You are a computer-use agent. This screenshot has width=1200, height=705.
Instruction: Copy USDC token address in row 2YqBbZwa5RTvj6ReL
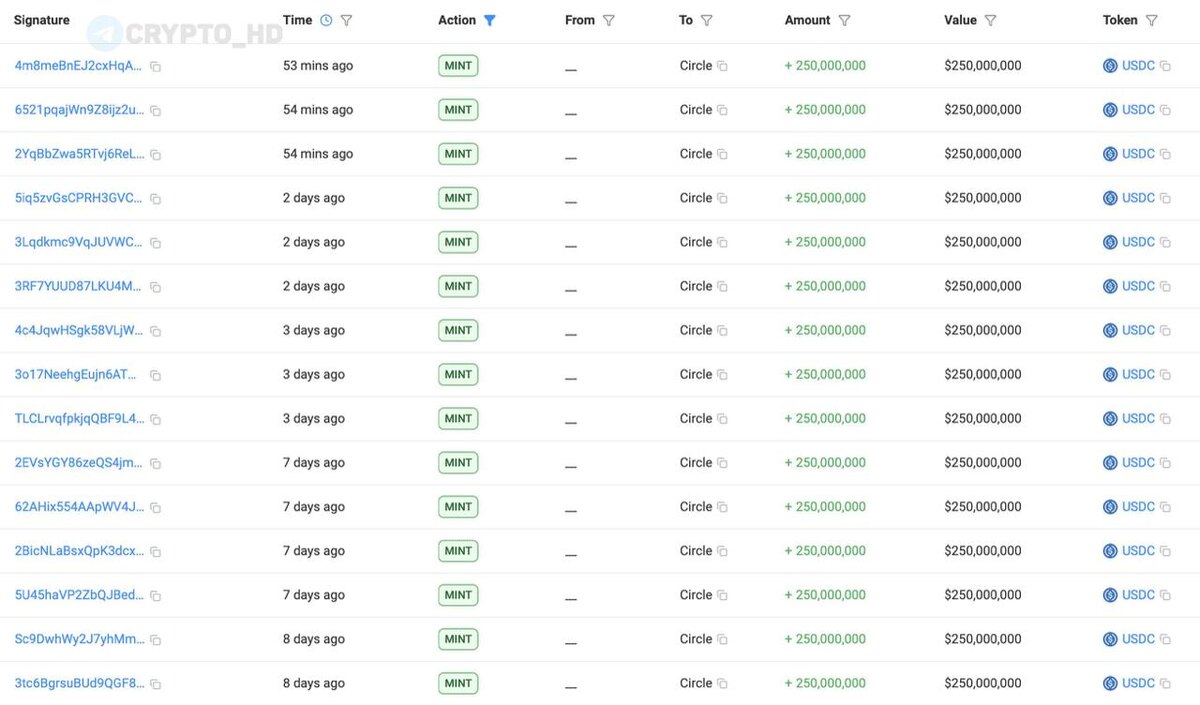[x=1165, y=154]
